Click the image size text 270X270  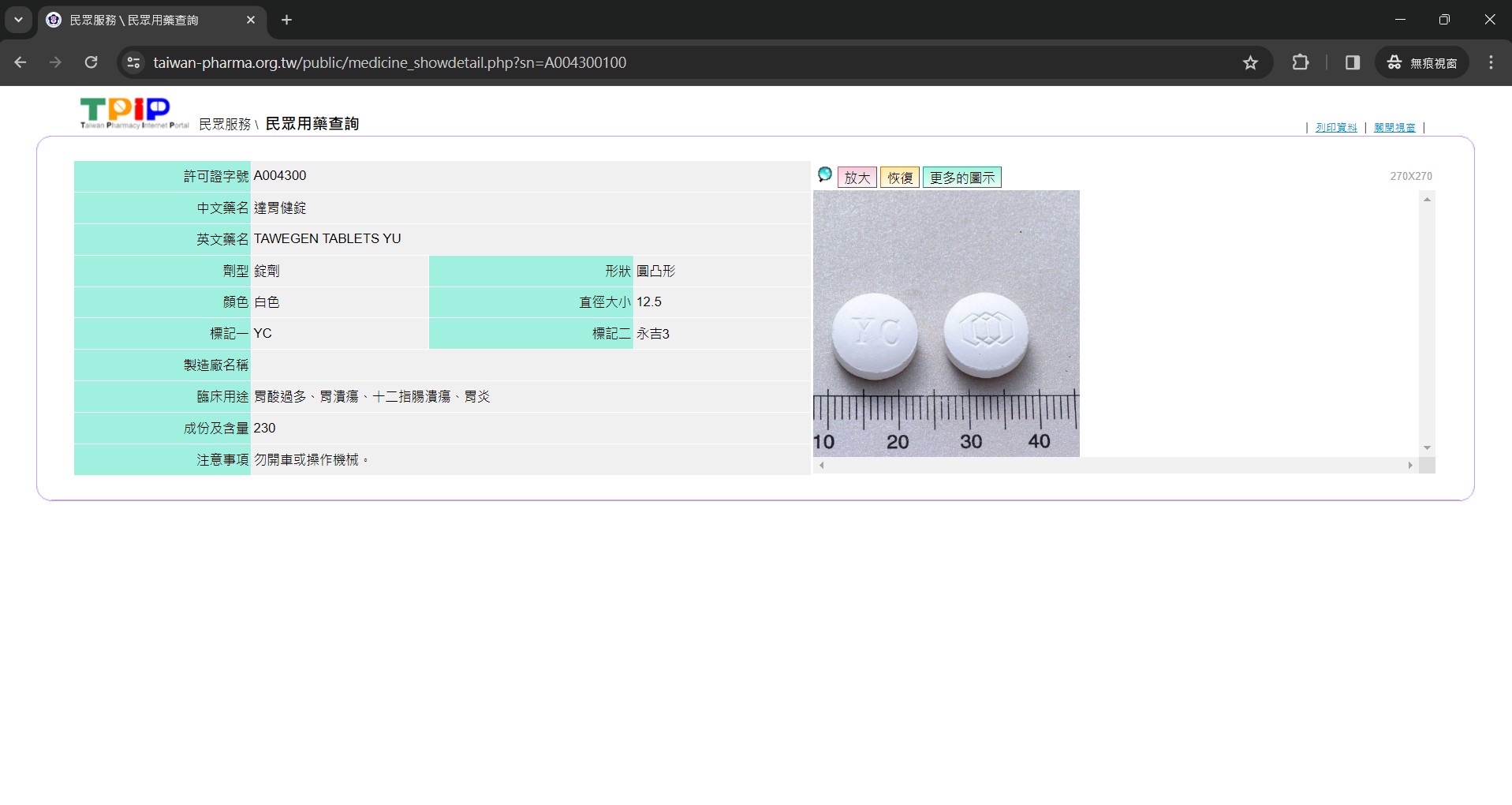tap(1411, 176)
